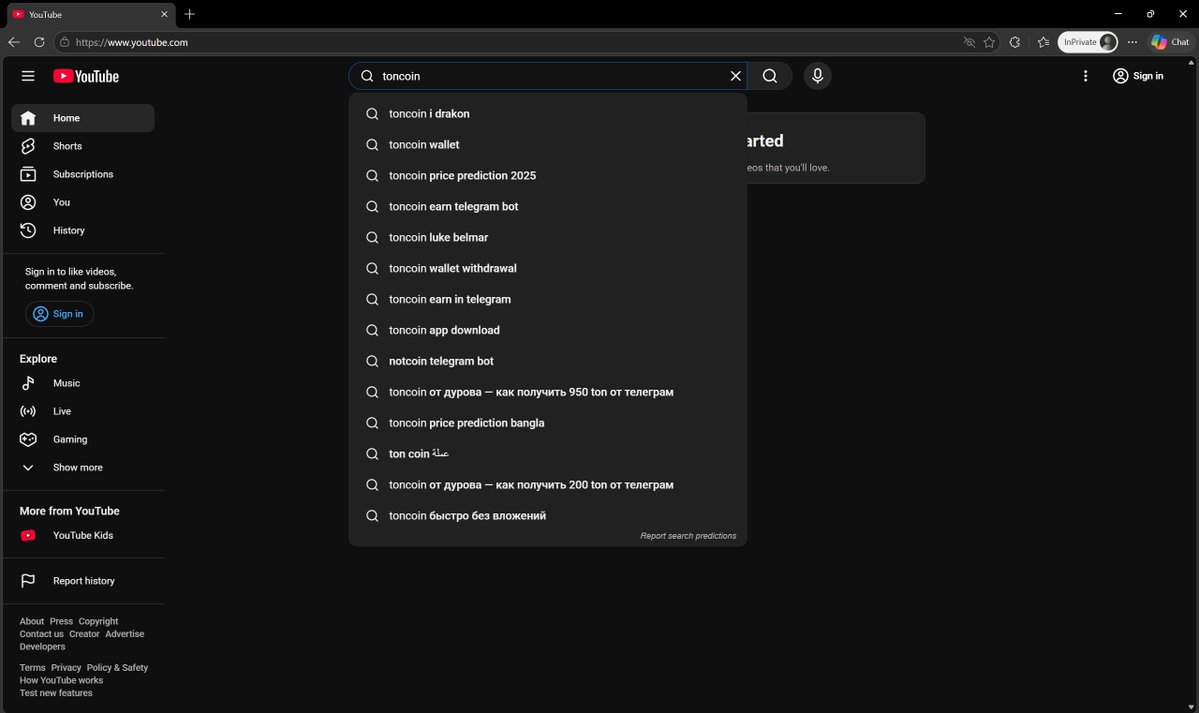Click the Press footer link
1199x713 pixels.
tap(61, 621)
